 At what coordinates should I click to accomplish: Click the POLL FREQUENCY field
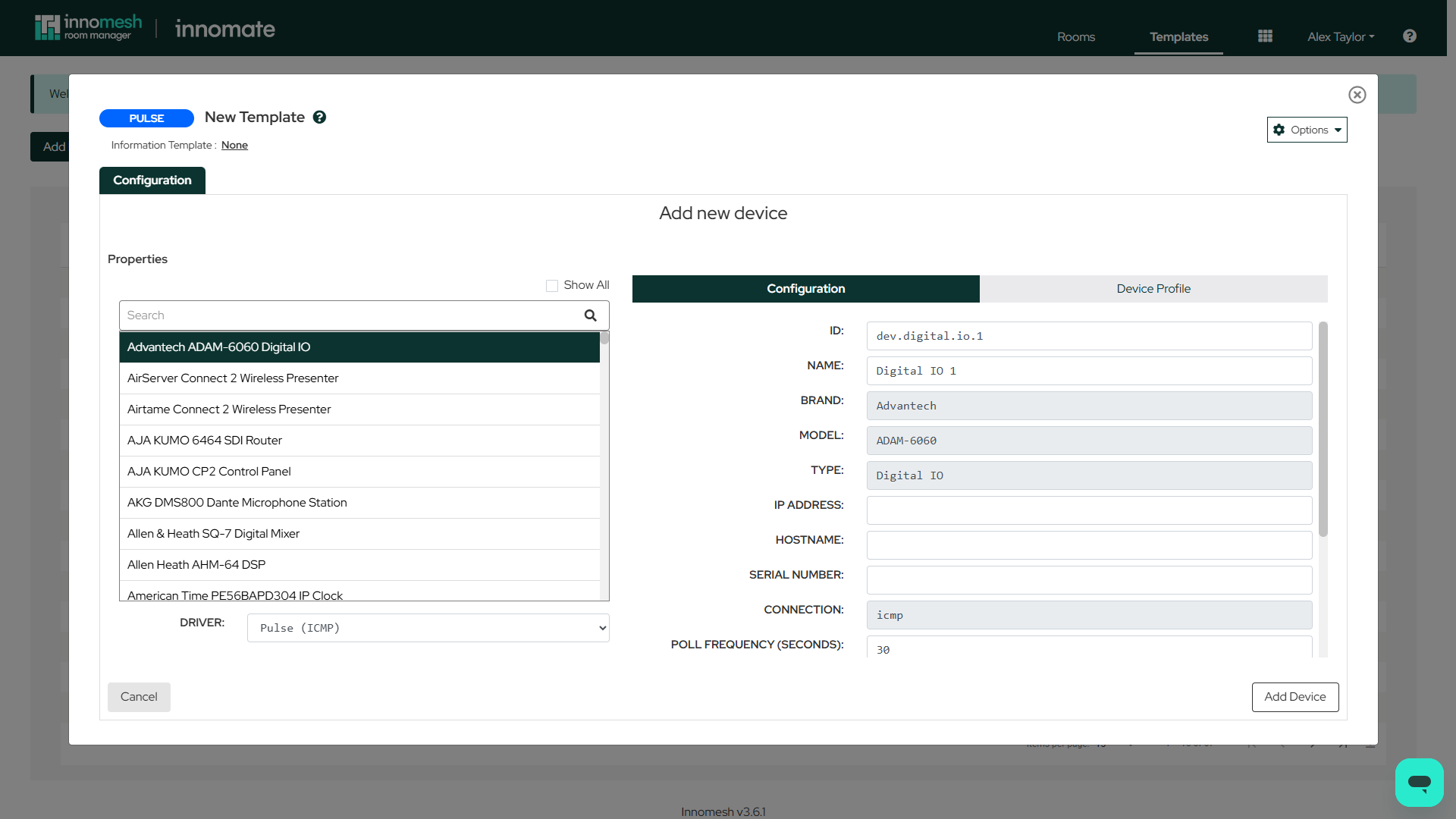click(1089, 648)
